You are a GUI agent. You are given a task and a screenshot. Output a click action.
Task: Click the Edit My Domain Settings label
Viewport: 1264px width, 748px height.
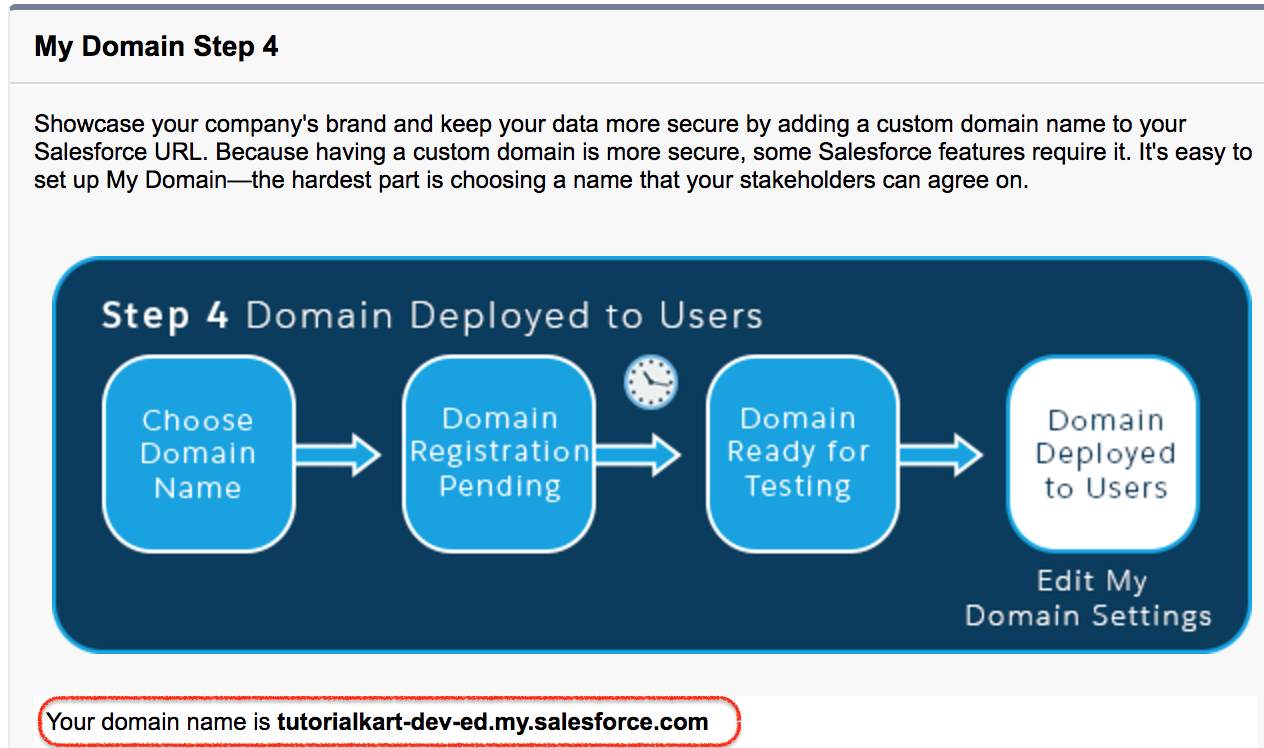click(1090, 598)
